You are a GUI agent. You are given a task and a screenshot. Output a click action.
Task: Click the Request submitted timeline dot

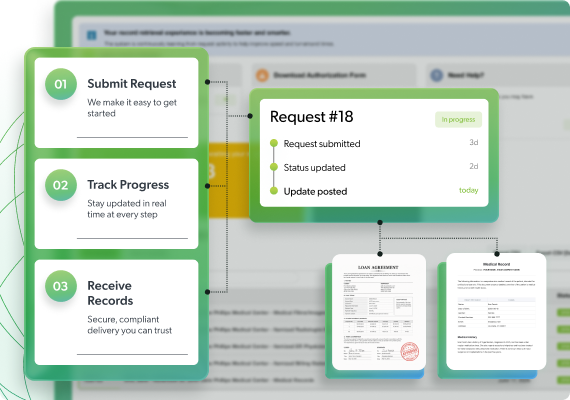tap(274, 143)
